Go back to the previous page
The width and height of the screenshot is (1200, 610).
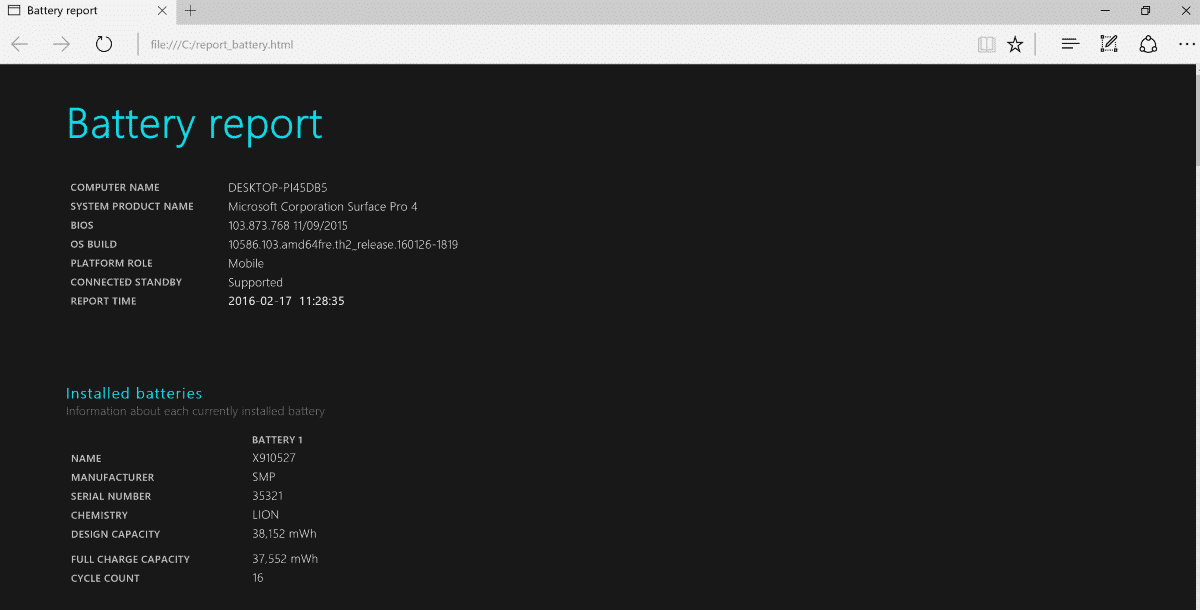[x=20, y=44]
